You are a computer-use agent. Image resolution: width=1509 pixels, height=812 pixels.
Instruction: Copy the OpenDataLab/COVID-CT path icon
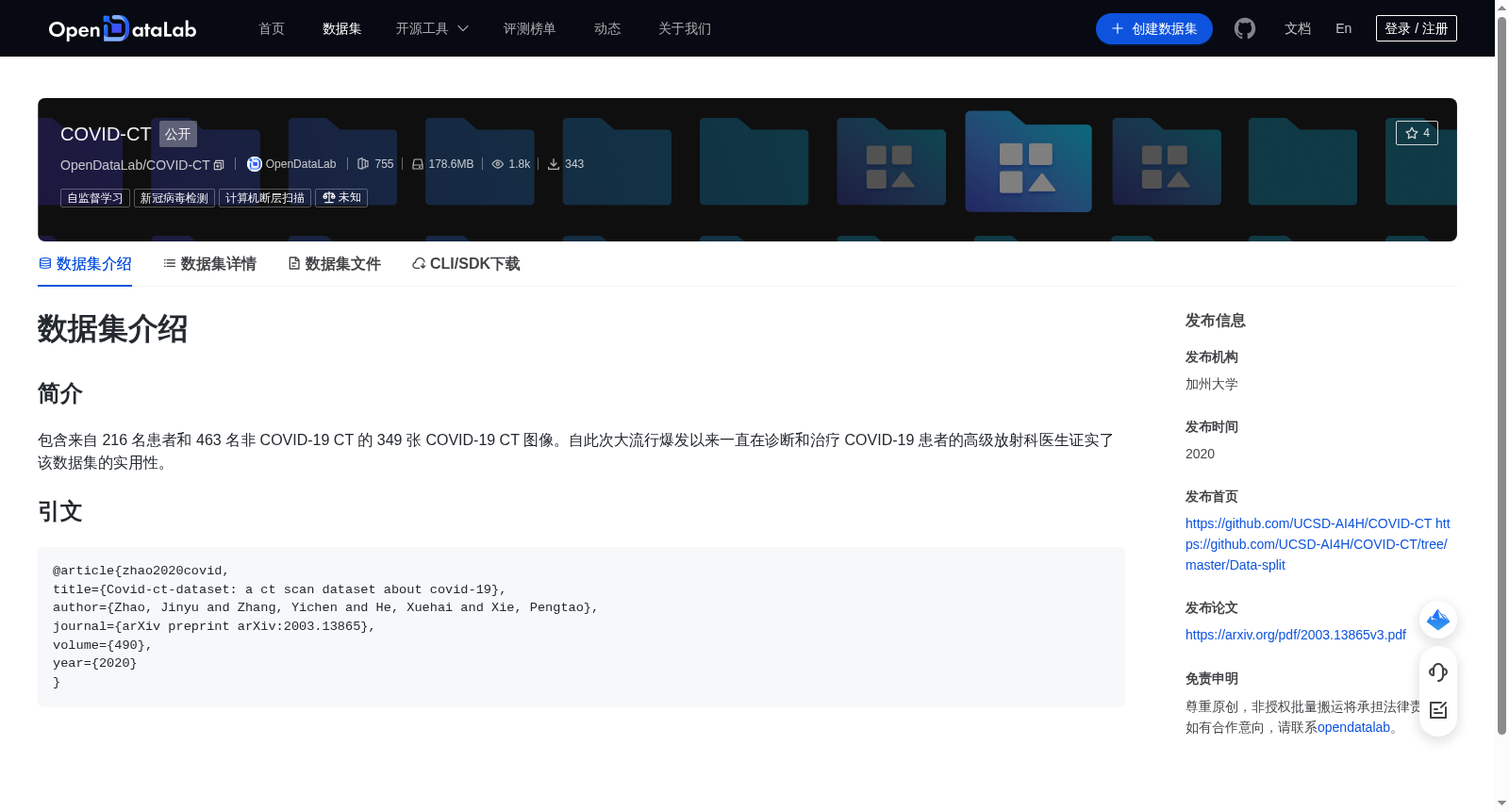pos(219,165)
